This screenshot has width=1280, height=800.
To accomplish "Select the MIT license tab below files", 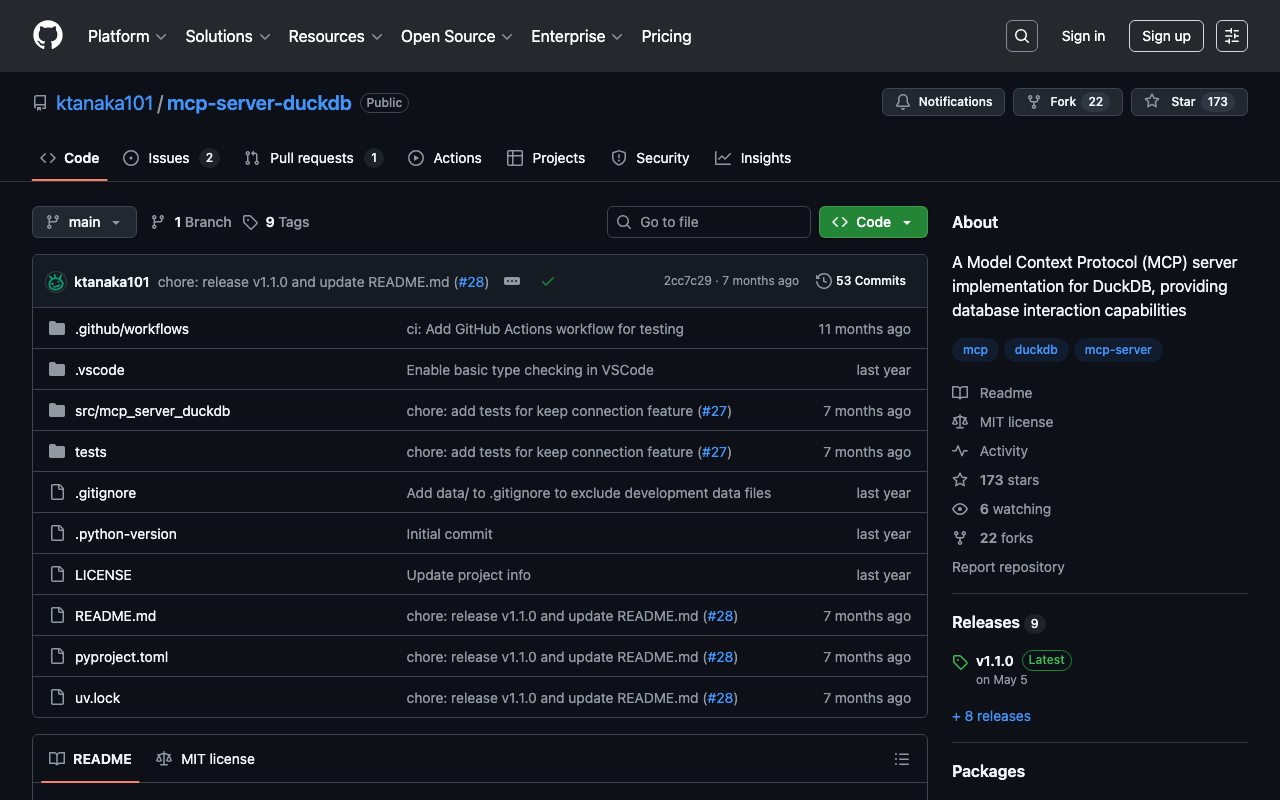I will tap(206, 759).
